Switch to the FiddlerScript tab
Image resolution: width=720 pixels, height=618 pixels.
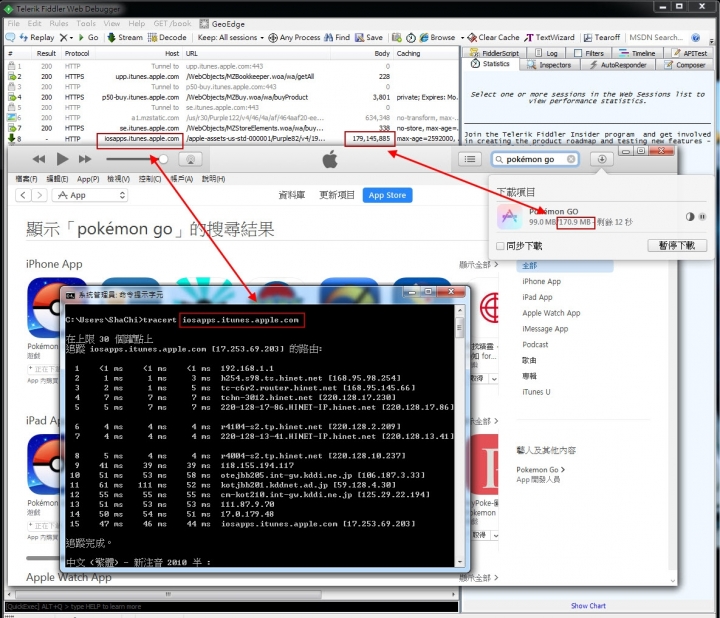click(494, 53)
